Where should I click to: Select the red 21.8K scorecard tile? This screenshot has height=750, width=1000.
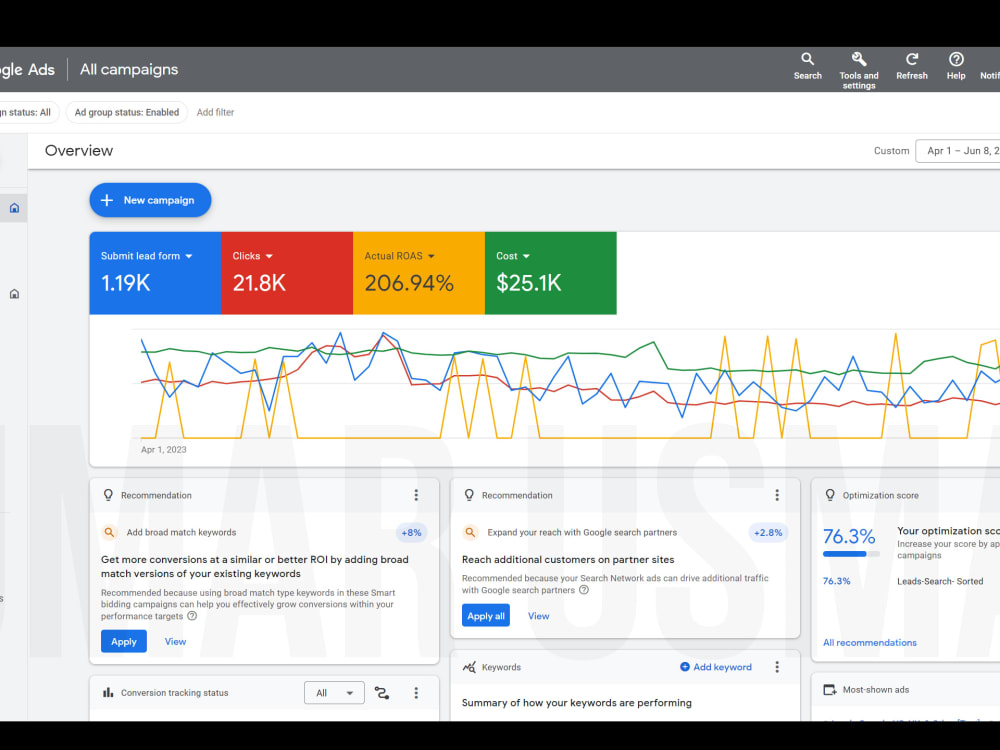287,273
